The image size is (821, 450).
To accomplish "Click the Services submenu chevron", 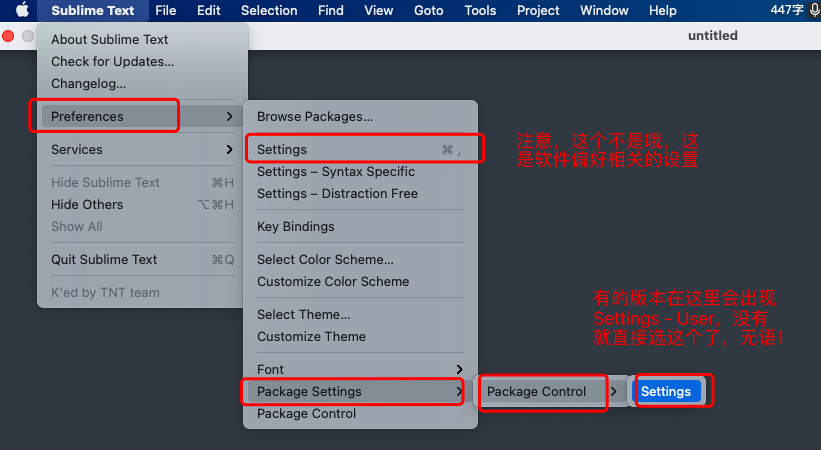I will click(x=229, y=149).
